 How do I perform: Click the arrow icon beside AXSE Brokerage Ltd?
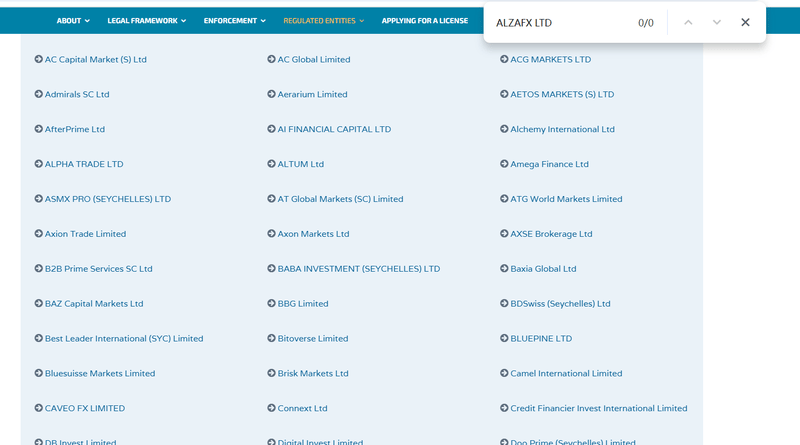point(504,234)
